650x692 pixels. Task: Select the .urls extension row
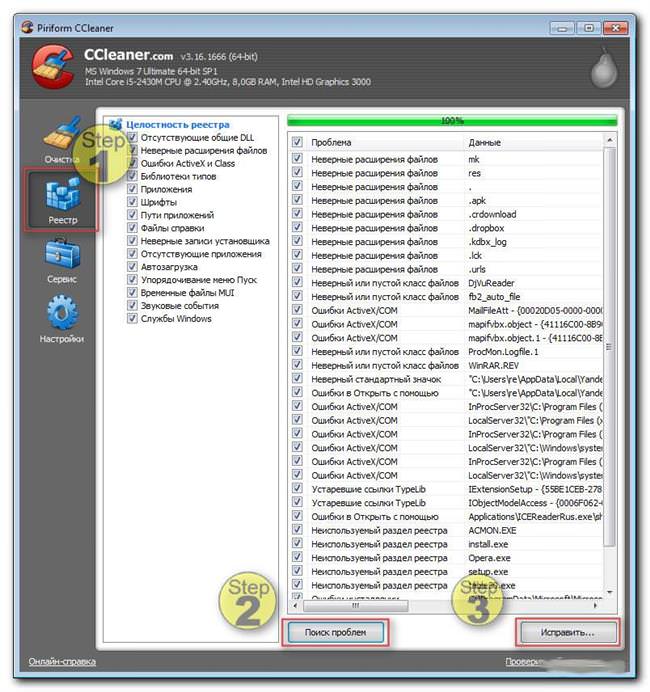(x=445, y=269)
